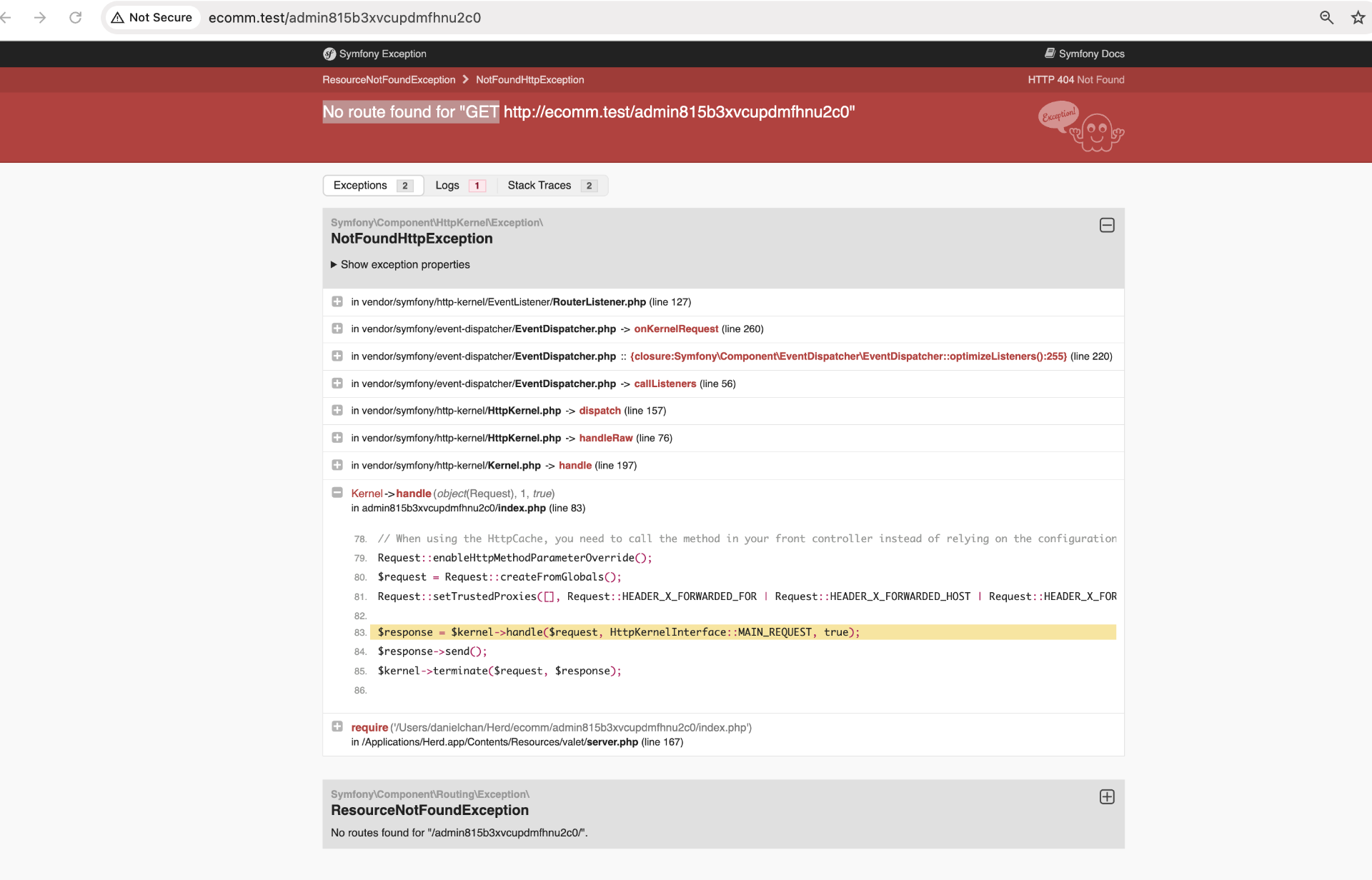The height and width of the screenshot is (880, 1372).
Task: Click the Symfony logo icon in header
Action: coord(329,54)
